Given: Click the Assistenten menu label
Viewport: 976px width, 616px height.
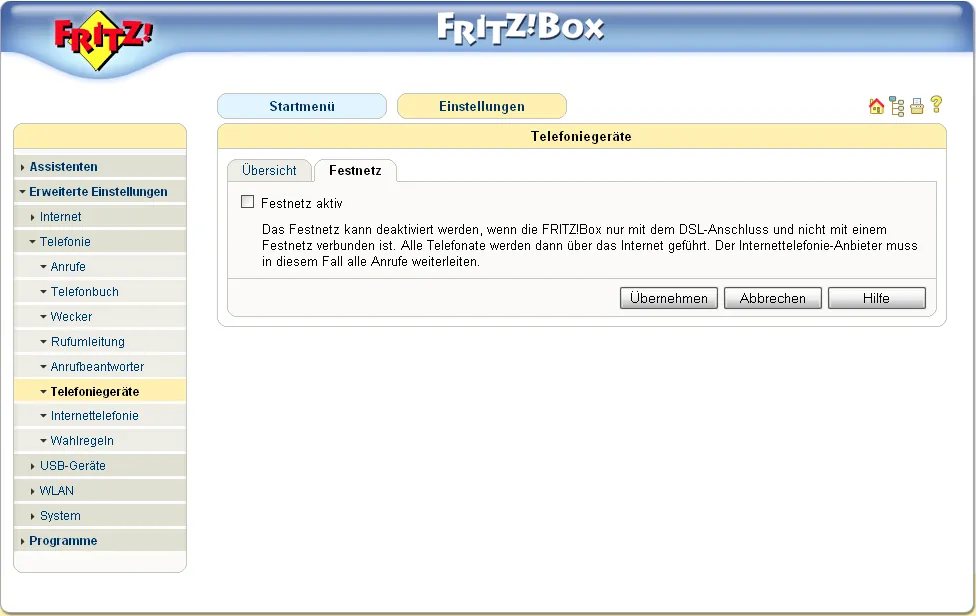Looking at the screenshot, I should (x=63, y=167).
